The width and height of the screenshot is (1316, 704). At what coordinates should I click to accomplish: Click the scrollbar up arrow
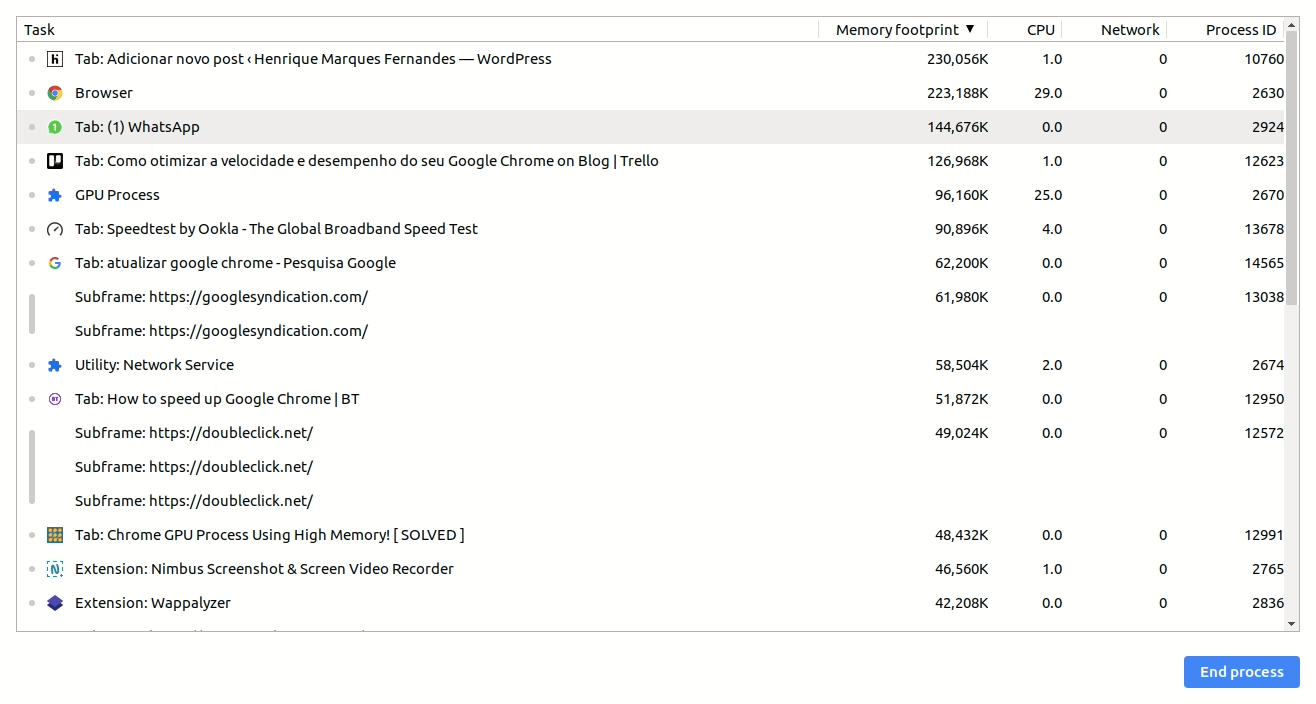tap(1291, 24)
